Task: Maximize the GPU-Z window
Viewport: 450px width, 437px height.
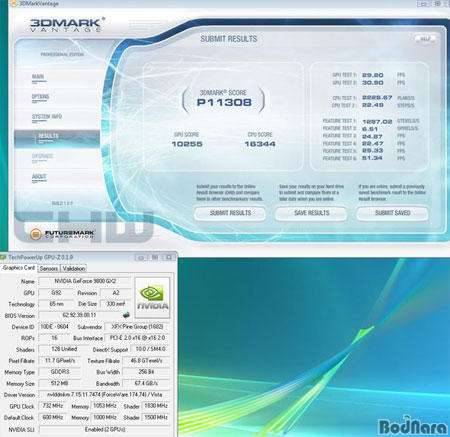Action: point(155,257)
